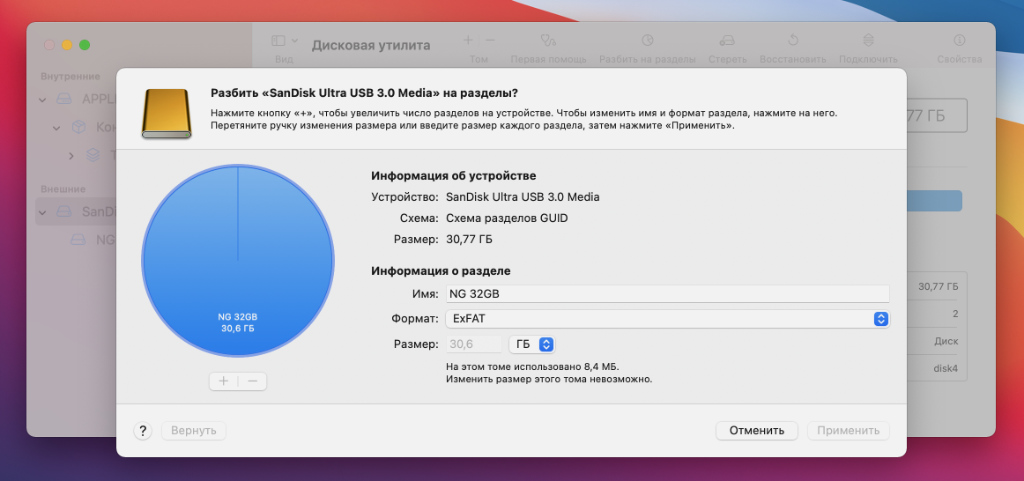Add a partition with the plus button

pos(223,381)
